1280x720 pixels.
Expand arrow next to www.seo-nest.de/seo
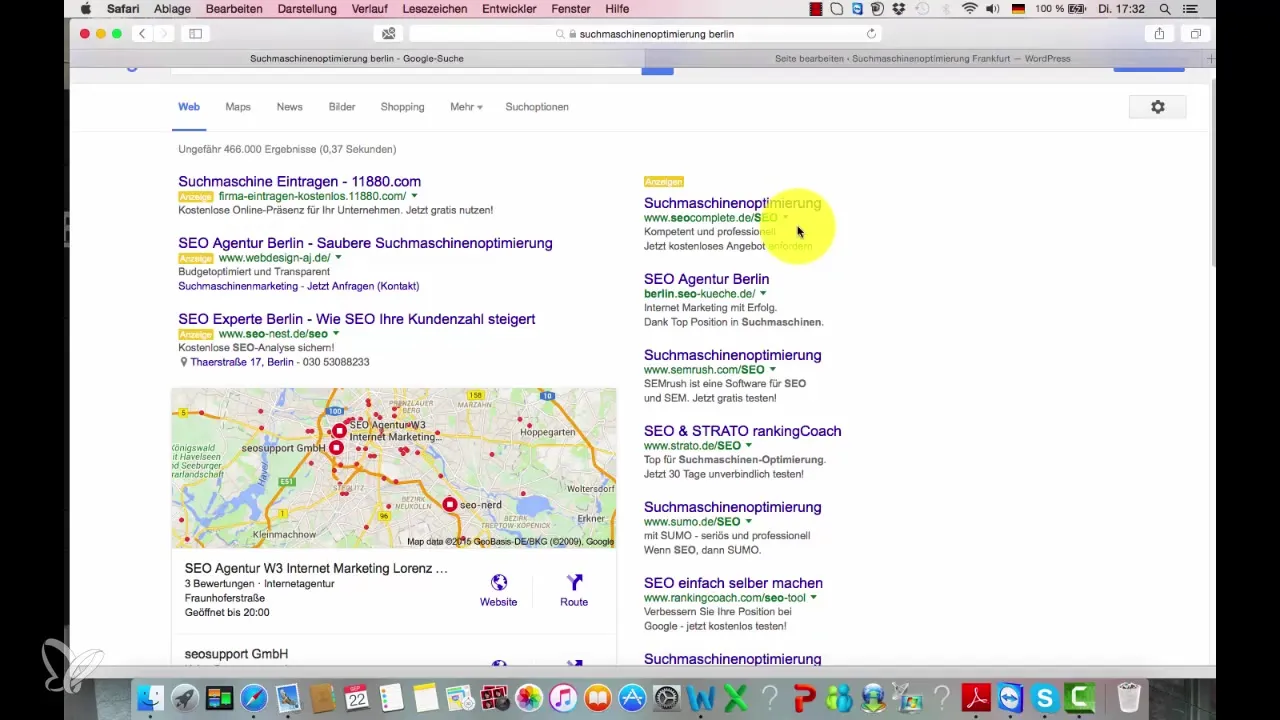336,334
